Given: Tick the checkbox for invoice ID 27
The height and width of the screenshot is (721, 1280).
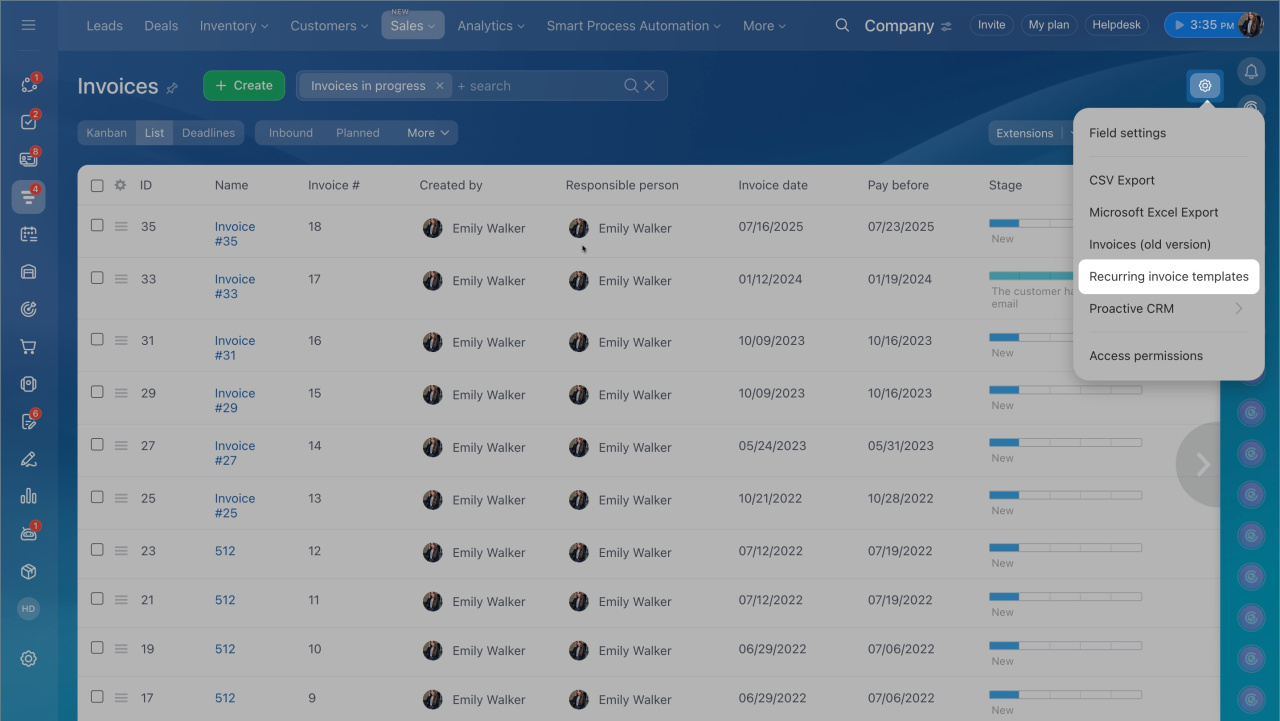Looking at the screenshot, I should pos(97,445).
